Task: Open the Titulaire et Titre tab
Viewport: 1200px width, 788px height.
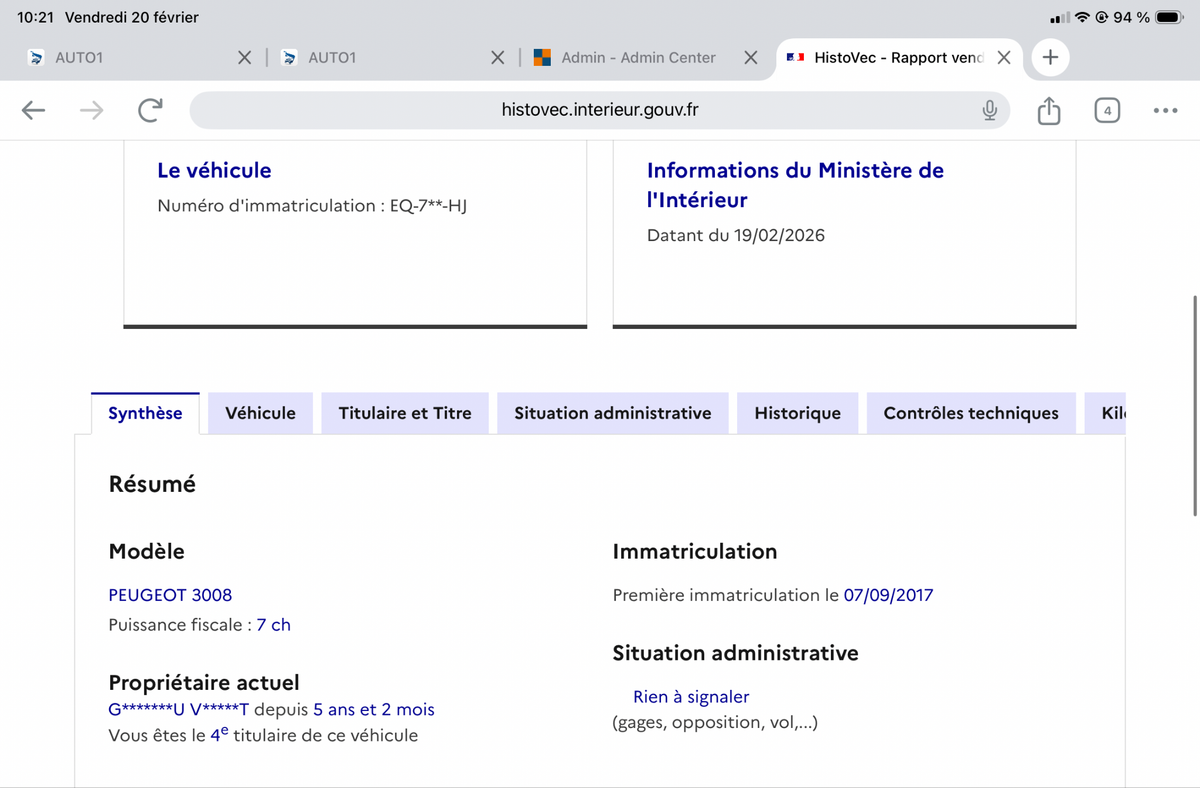Action: [x=405, y=413]
